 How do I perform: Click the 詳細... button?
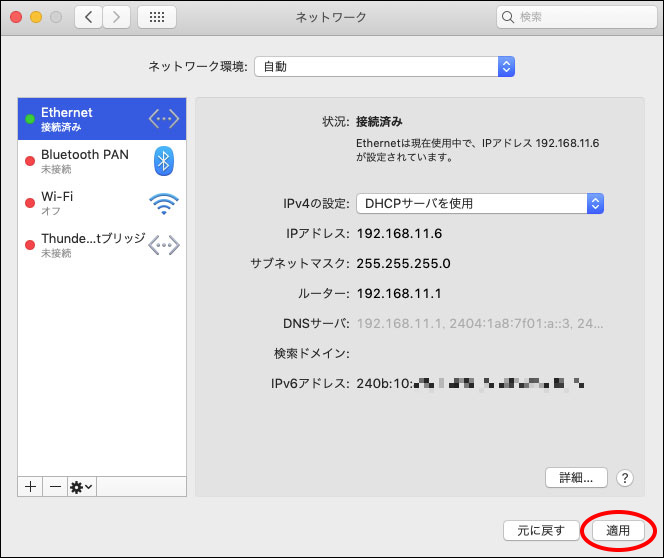pos(576,478)
